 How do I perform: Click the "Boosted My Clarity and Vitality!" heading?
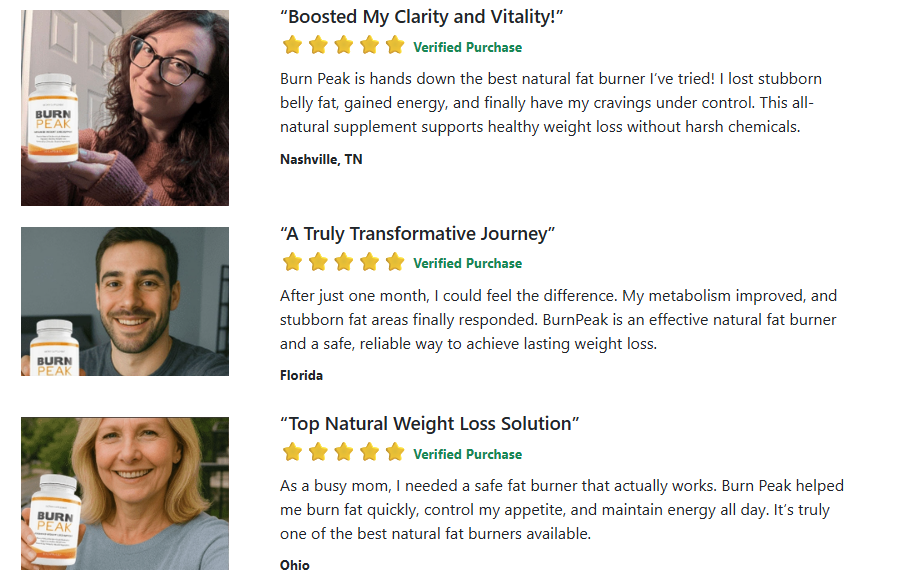coord(422,17)
